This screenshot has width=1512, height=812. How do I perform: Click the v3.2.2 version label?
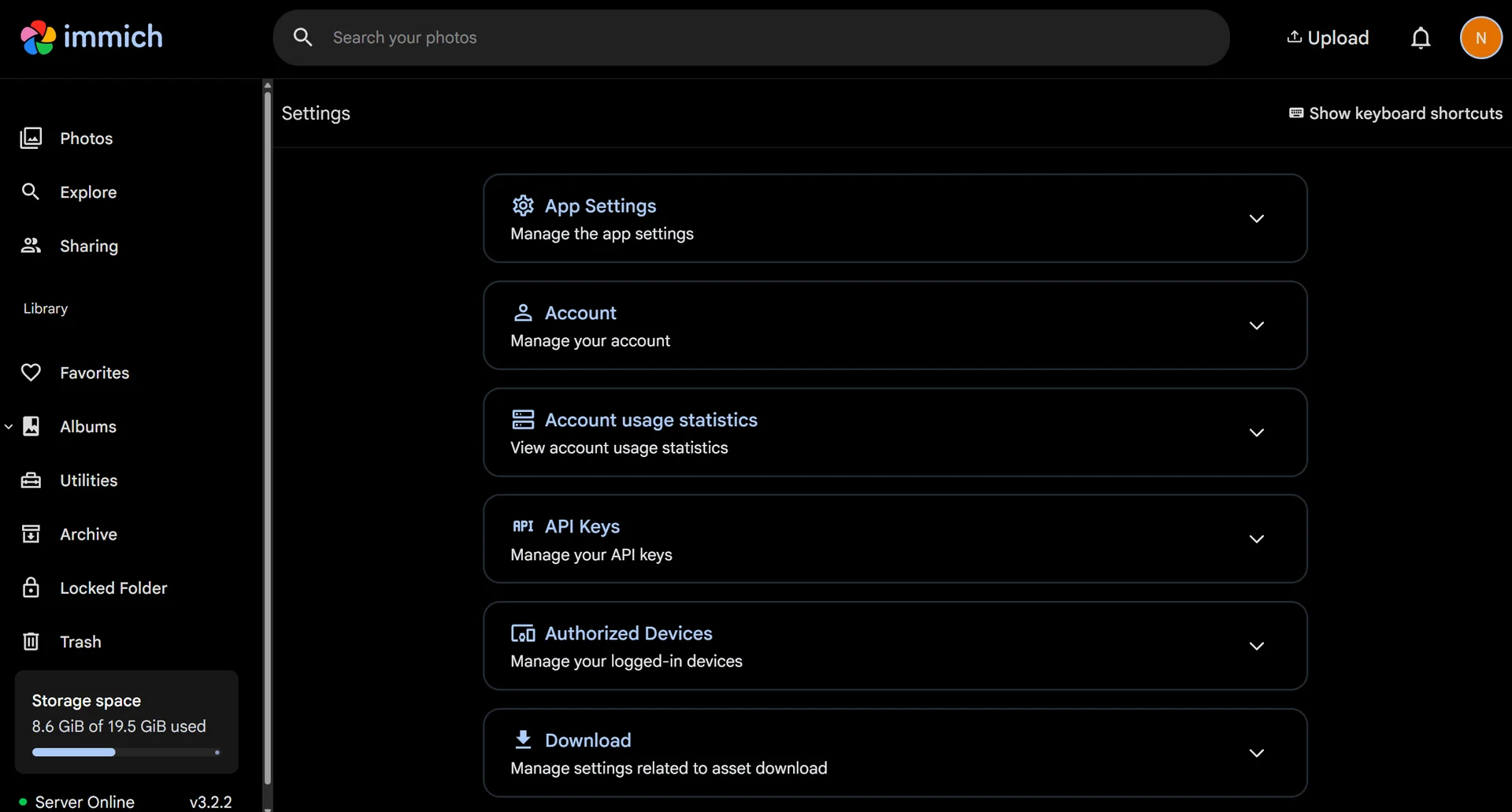click(x=210, y=802)
